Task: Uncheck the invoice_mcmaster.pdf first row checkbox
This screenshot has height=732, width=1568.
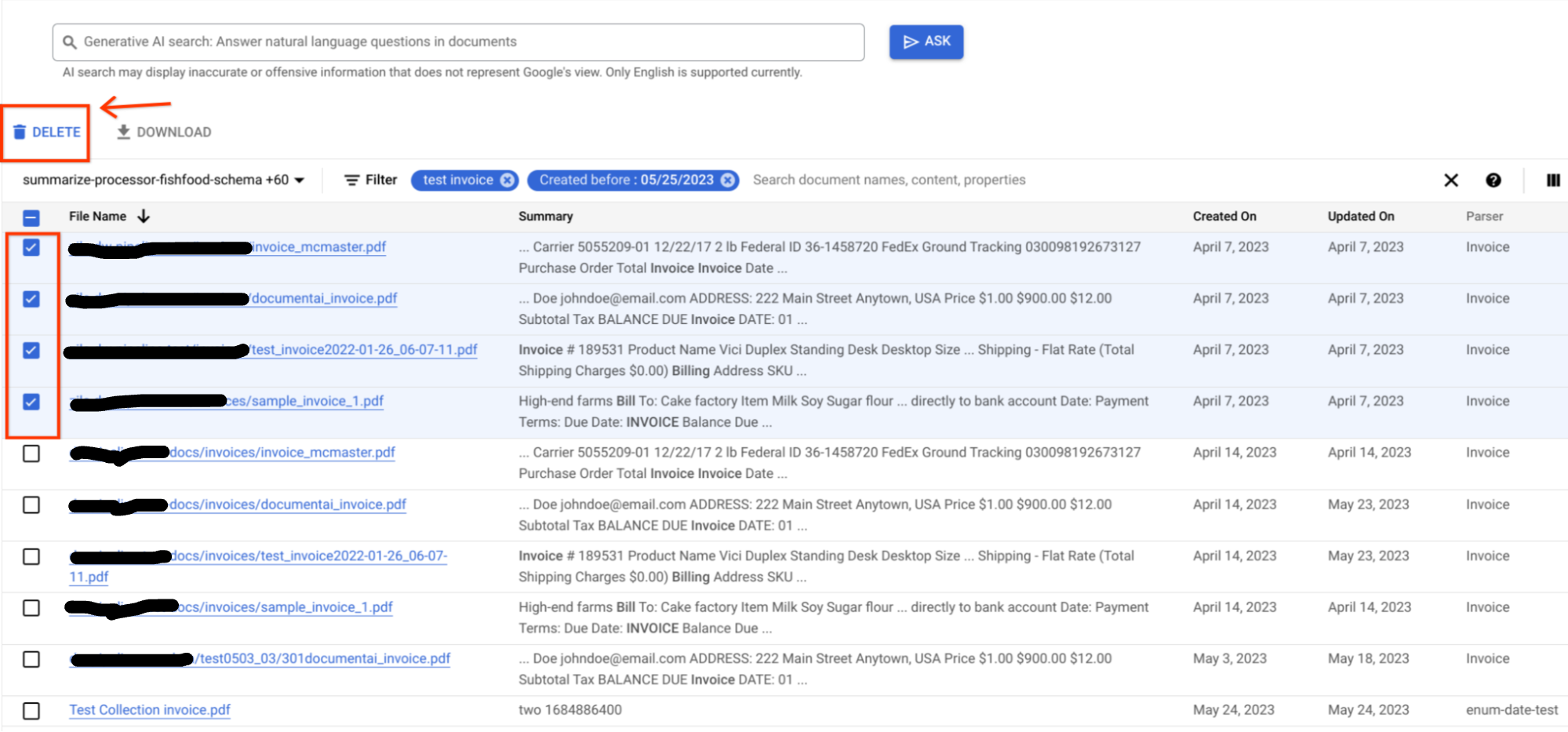Action: pos(31,247)
